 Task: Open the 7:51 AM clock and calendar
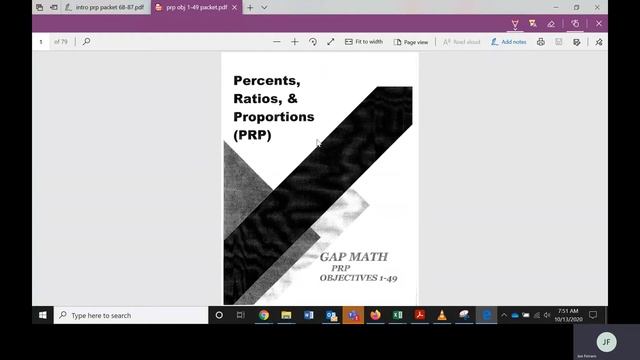tap(568, 315)
